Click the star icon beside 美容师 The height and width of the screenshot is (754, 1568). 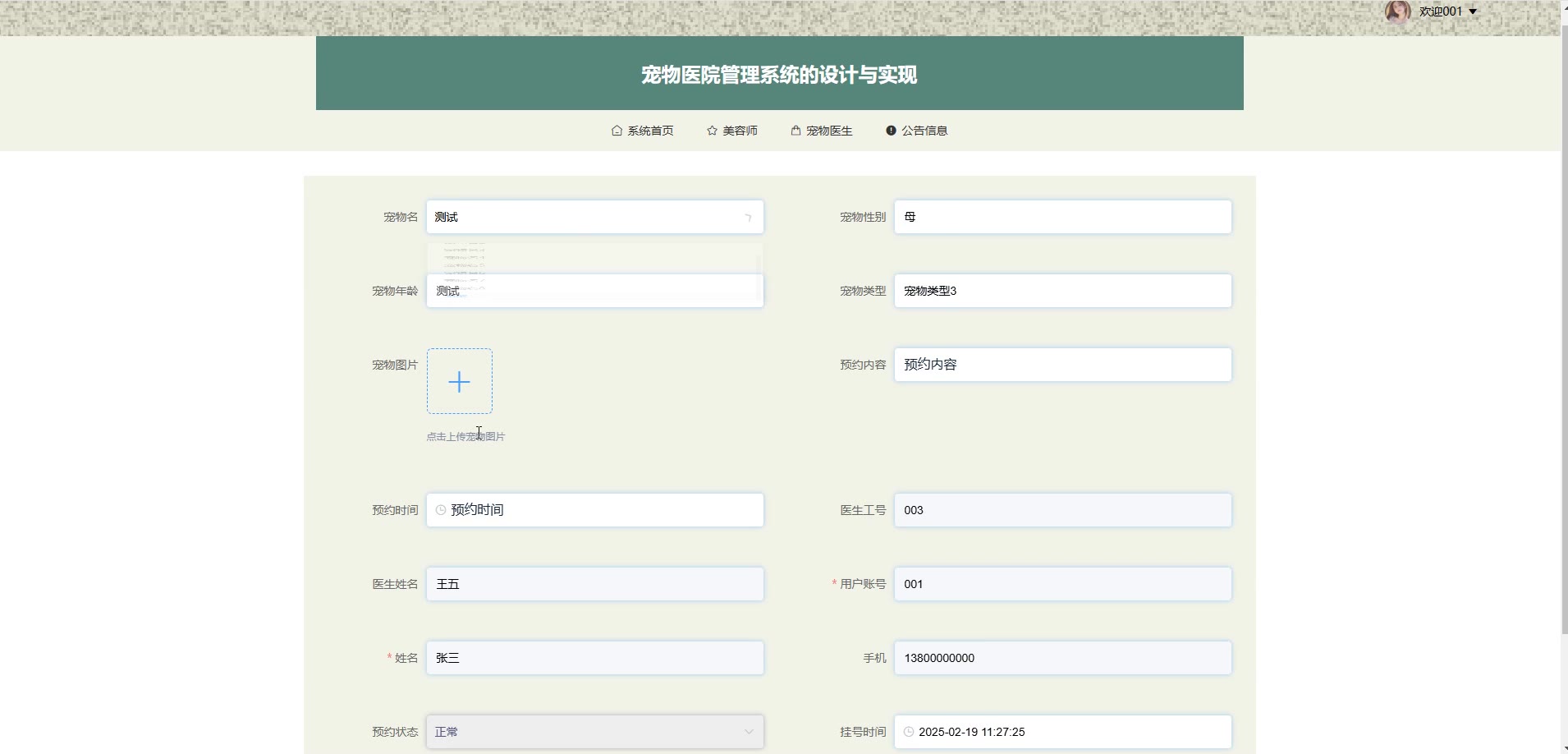click(712, 131)
